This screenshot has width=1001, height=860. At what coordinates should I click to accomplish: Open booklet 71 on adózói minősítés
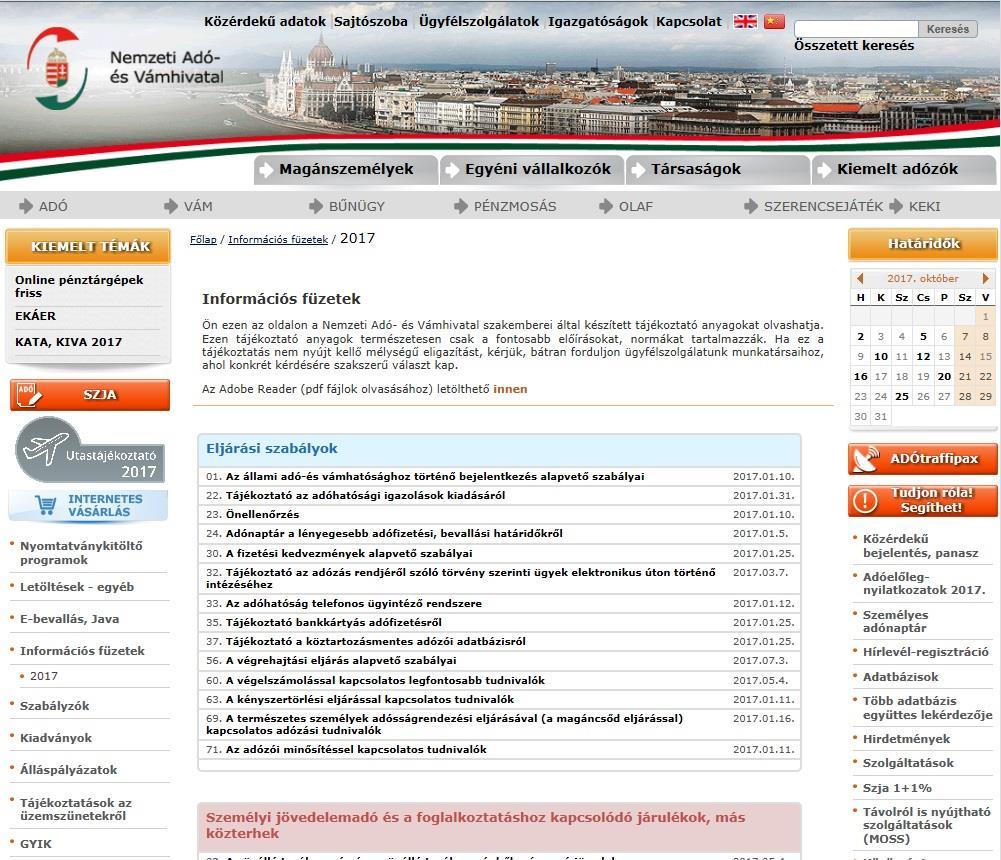click(356, 750)
